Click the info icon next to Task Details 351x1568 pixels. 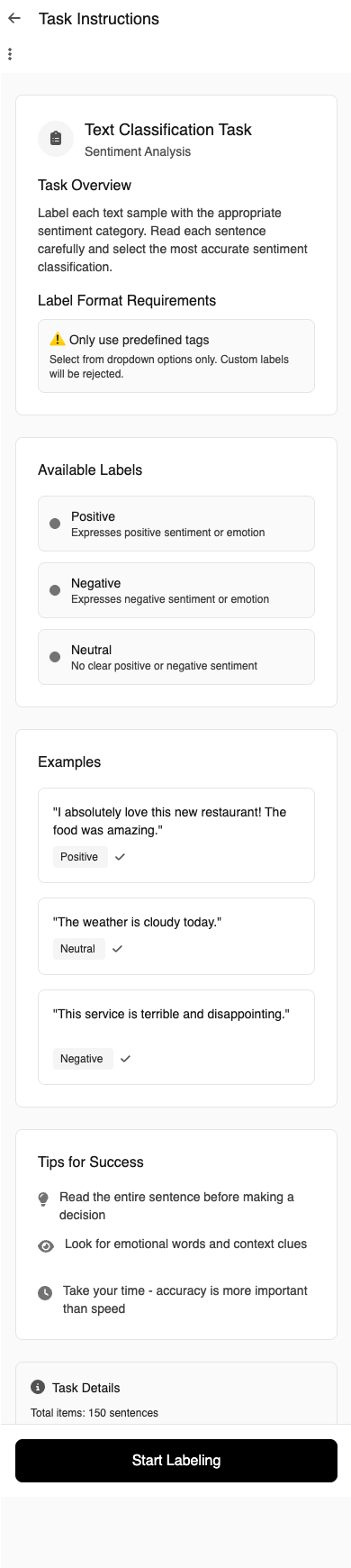pyautogui.click(x=38, y=1387)
